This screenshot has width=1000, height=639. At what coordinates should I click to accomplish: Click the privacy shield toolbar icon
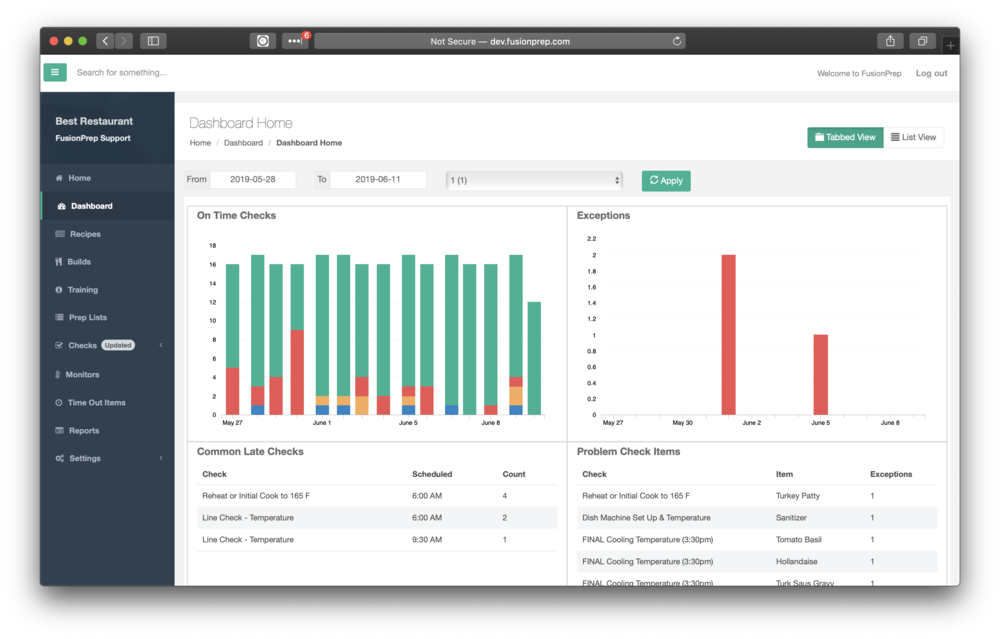(263, 41)
